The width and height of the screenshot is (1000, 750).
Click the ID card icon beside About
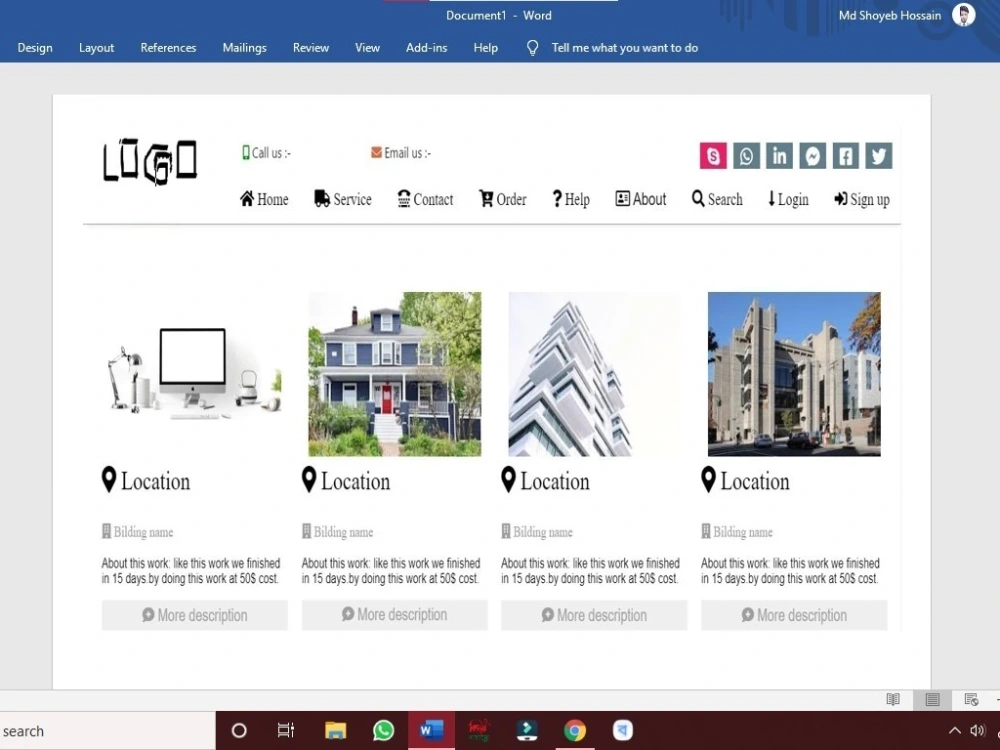(x=622, y=198)
